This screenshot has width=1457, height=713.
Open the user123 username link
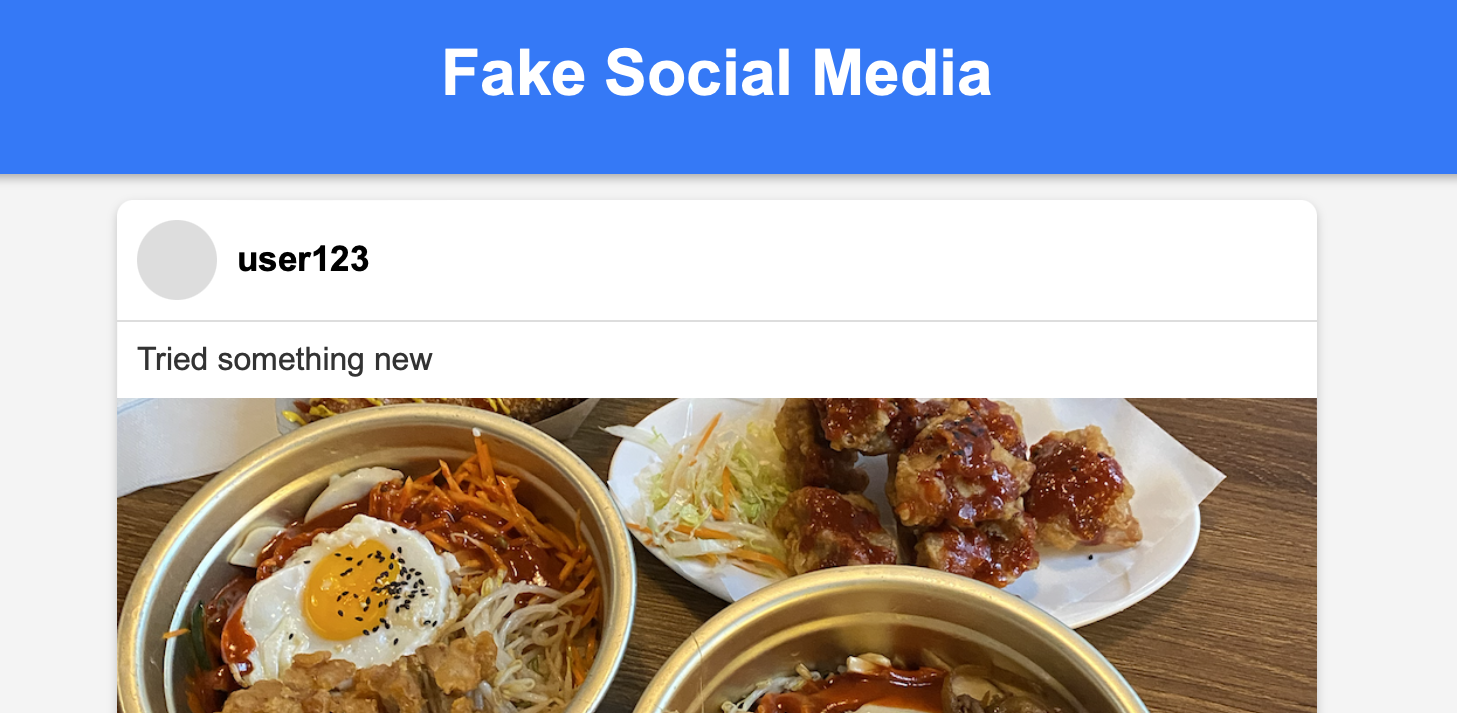click(302, 259)
